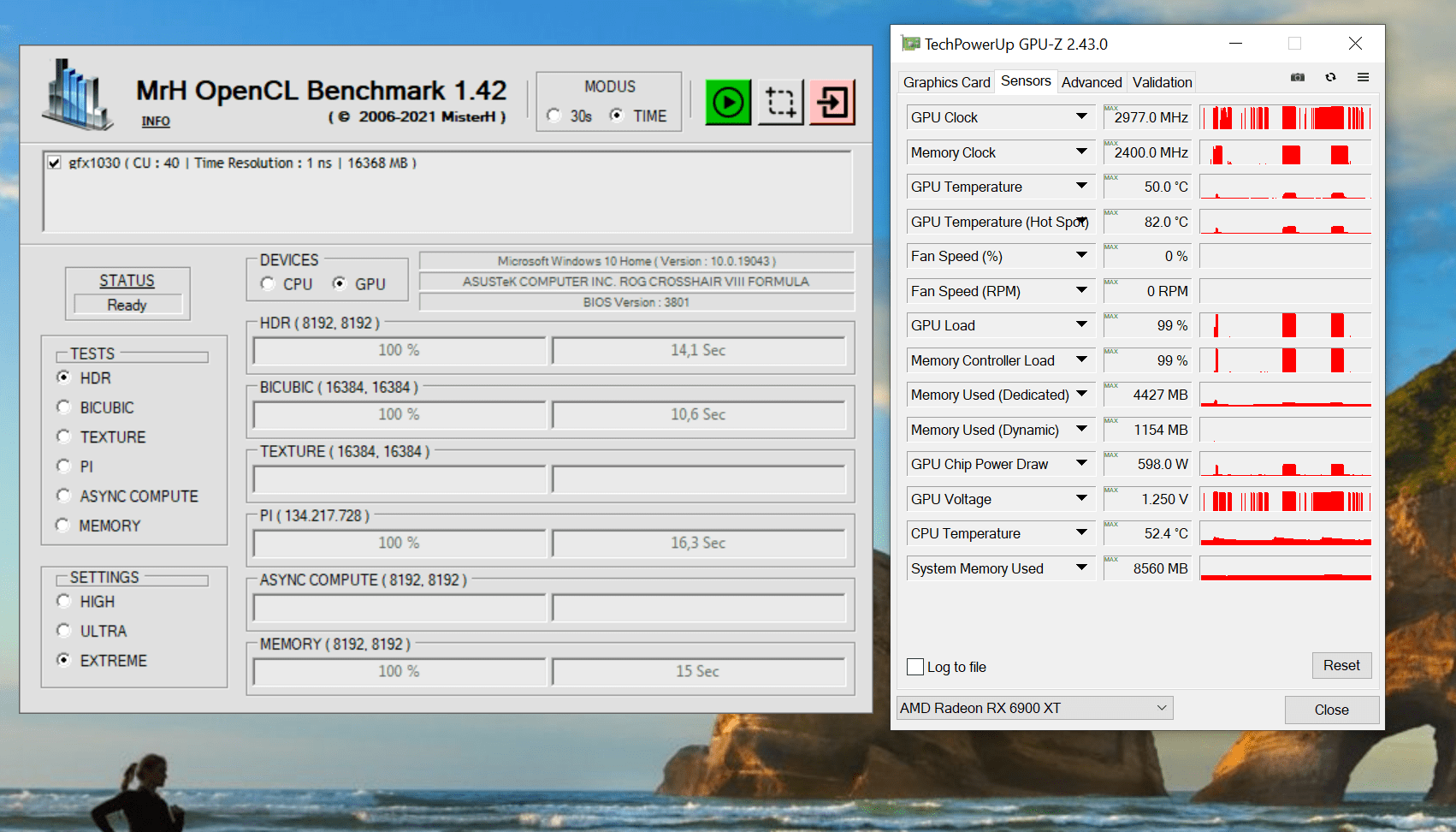Click the PI result 16,3 Sec

click(698, 543)
